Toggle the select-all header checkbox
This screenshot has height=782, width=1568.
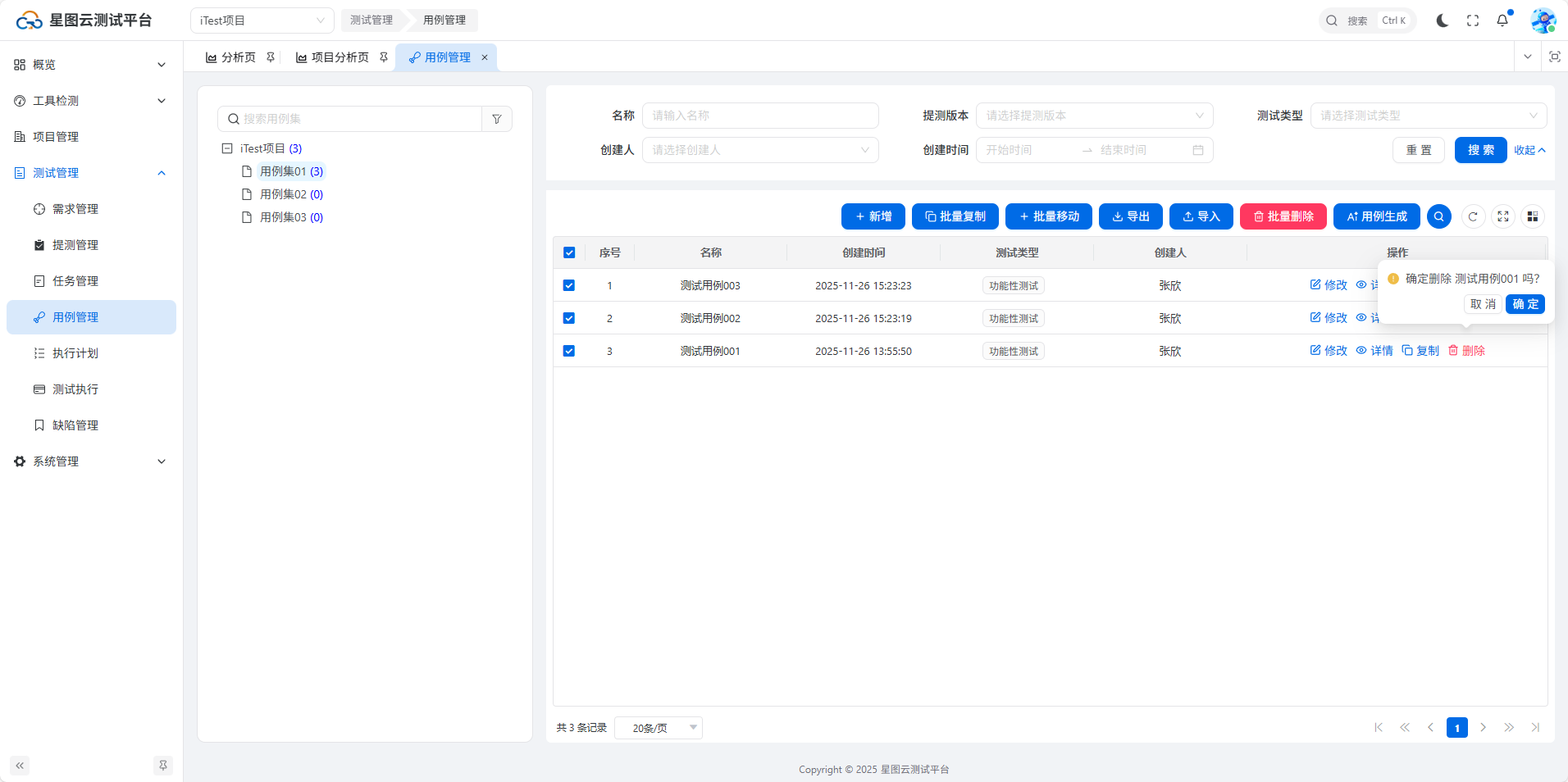click(569, 252)
